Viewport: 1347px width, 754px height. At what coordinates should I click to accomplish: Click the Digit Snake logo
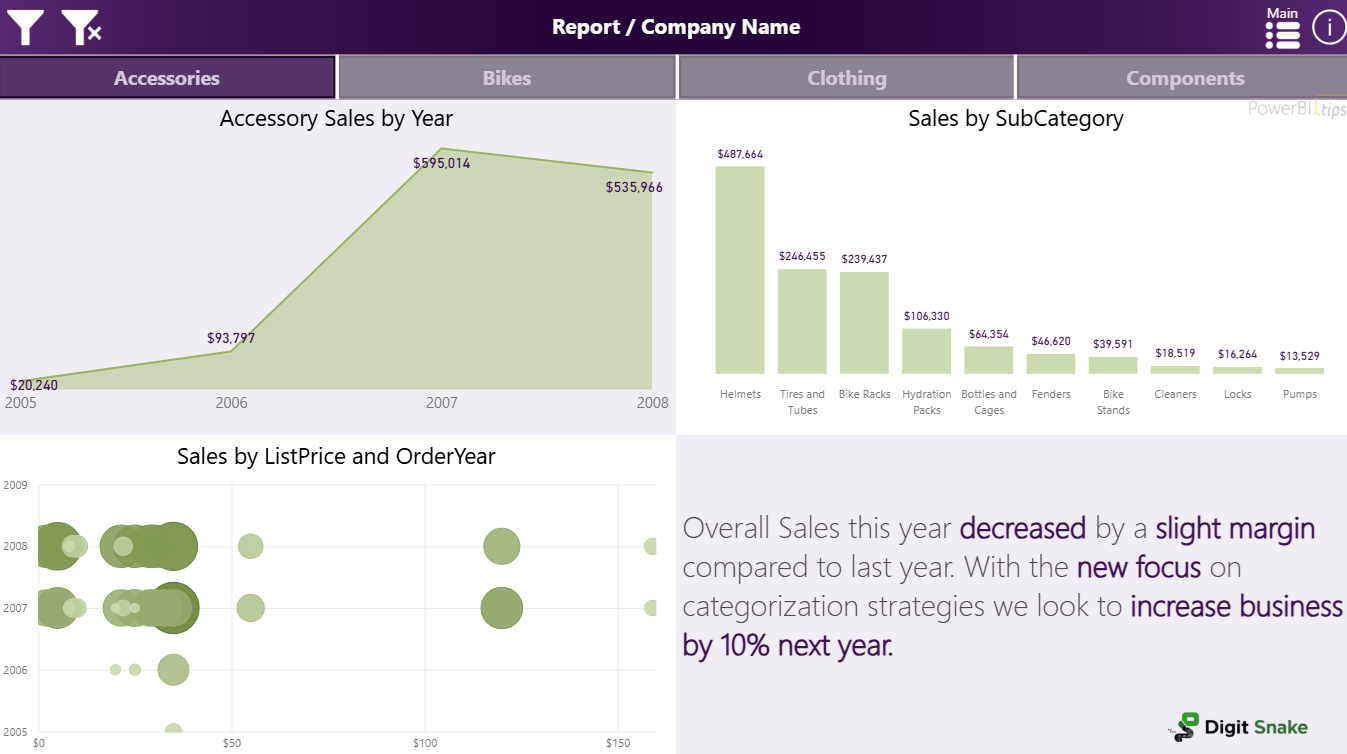pos(1240,727)
